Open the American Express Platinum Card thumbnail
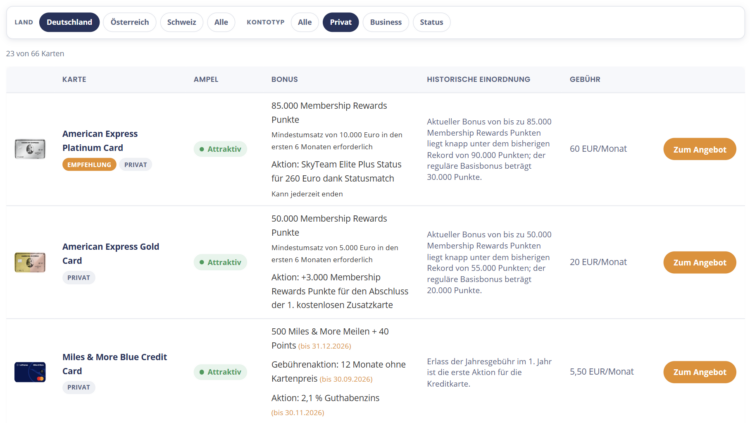This screenshot has height=423, width=750. click(x=30, y=149)
